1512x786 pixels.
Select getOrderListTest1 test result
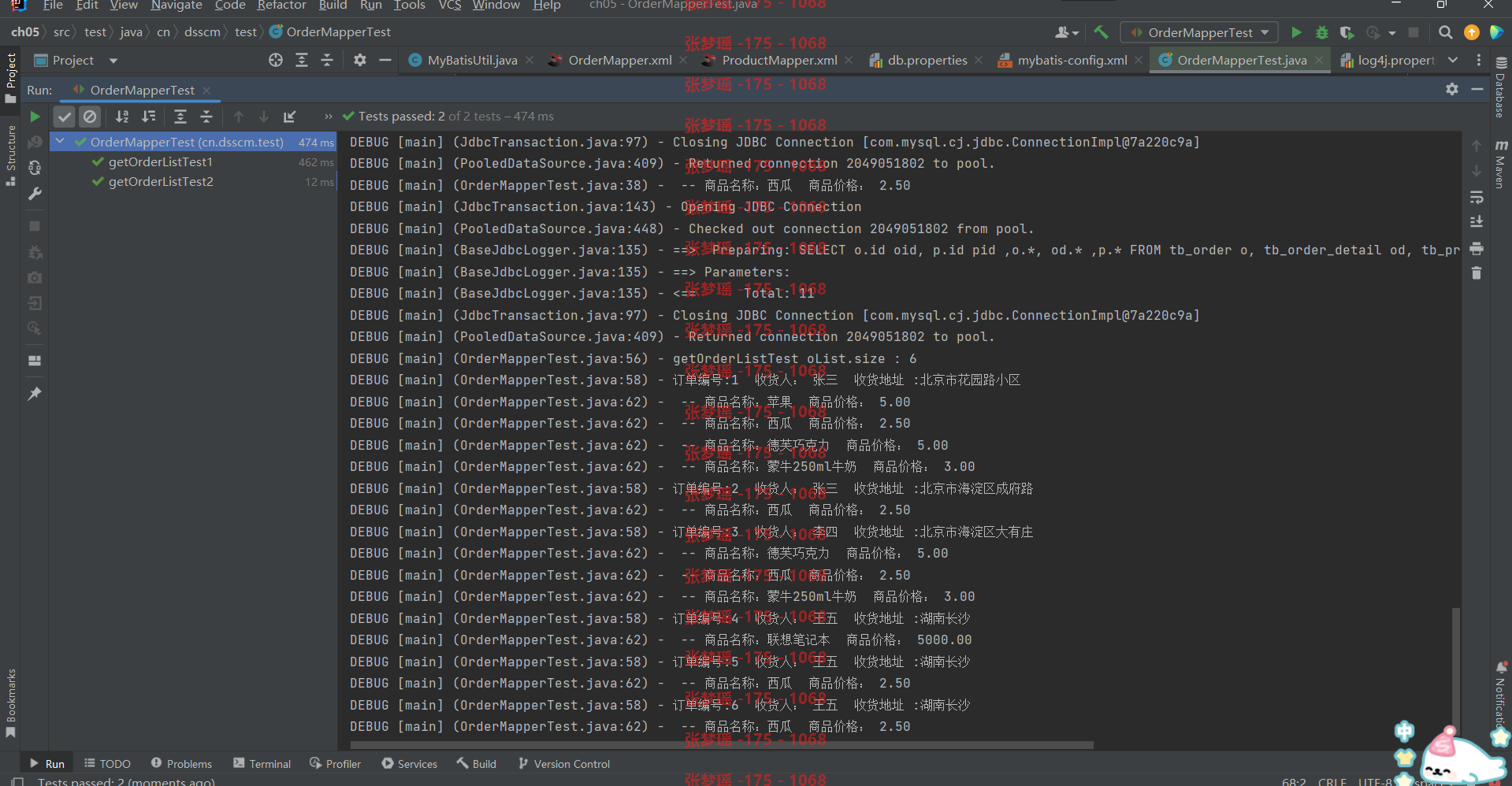[x=161, y=161]
